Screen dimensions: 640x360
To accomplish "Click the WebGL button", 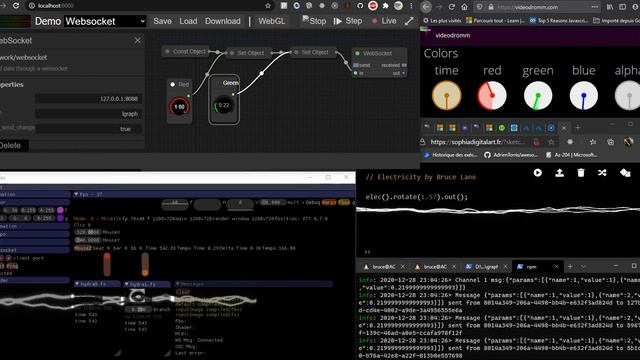I will tap(271, 21).
